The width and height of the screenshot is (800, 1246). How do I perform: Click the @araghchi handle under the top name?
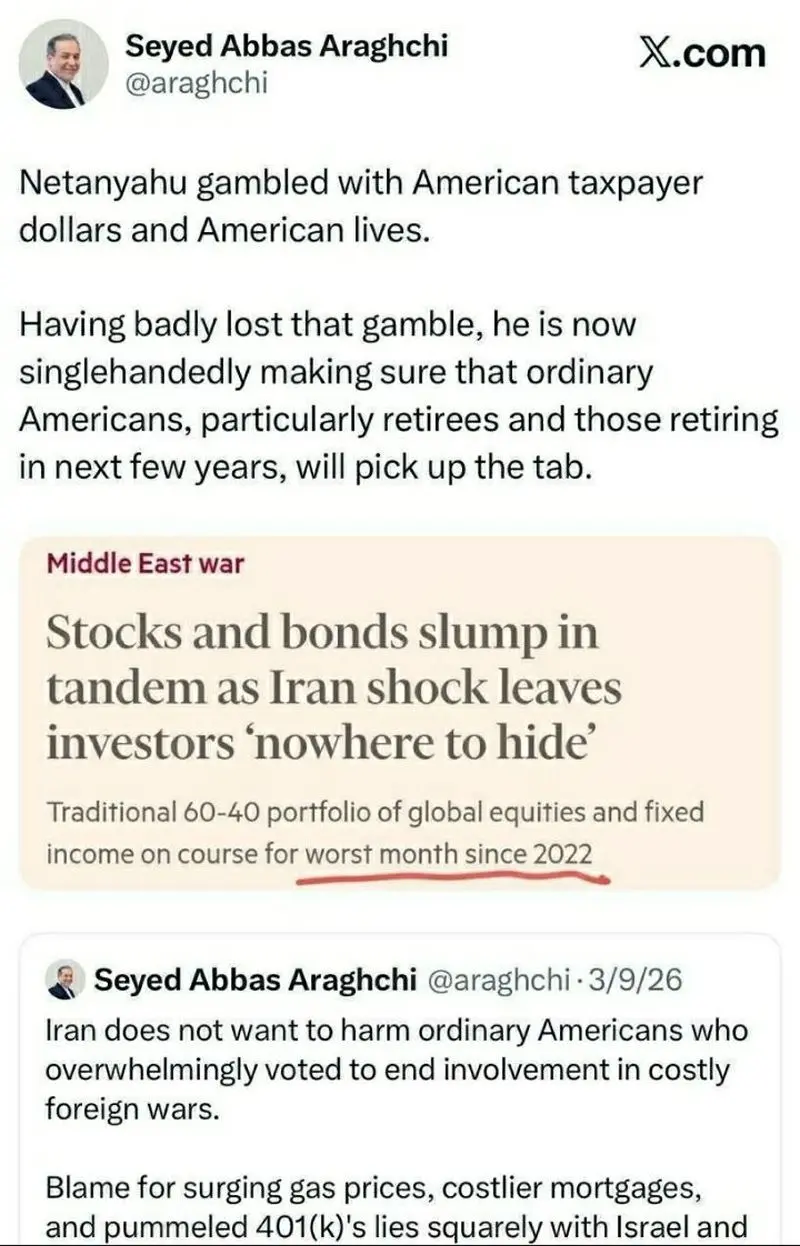pyautogui.click(x=195, y=83)
